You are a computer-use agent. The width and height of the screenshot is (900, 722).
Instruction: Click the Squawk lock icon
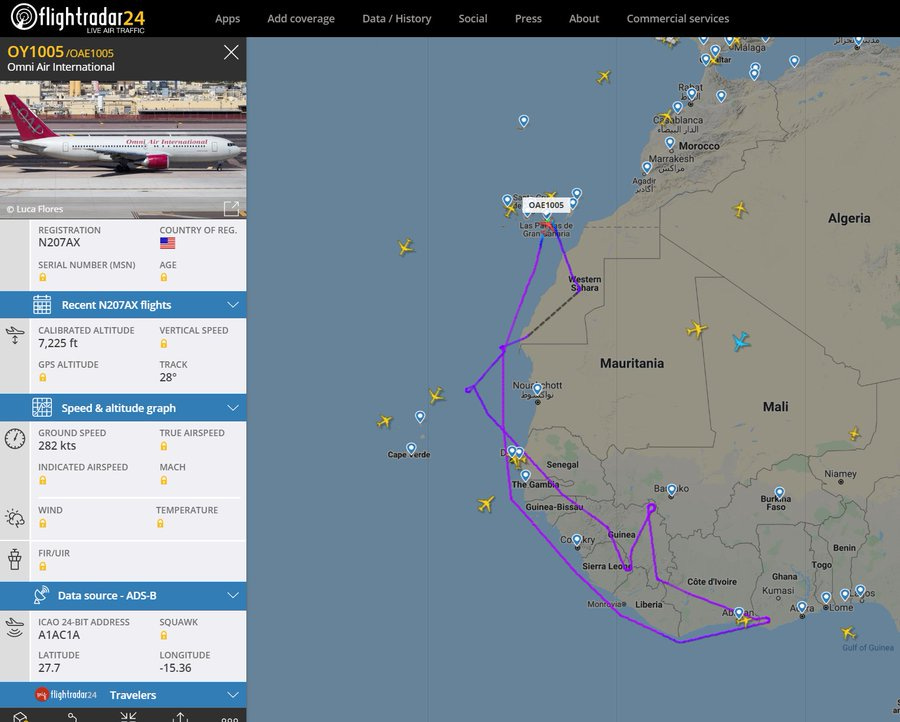164,635
